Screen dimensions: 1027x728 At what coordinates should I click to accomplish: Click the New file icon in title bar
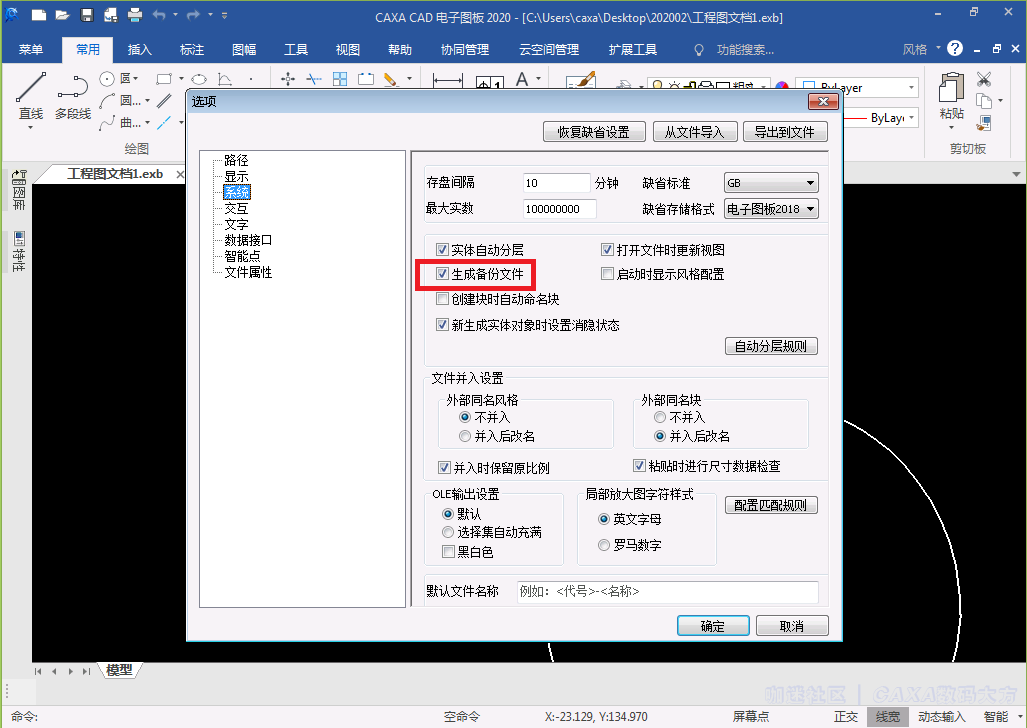(39, 14)
